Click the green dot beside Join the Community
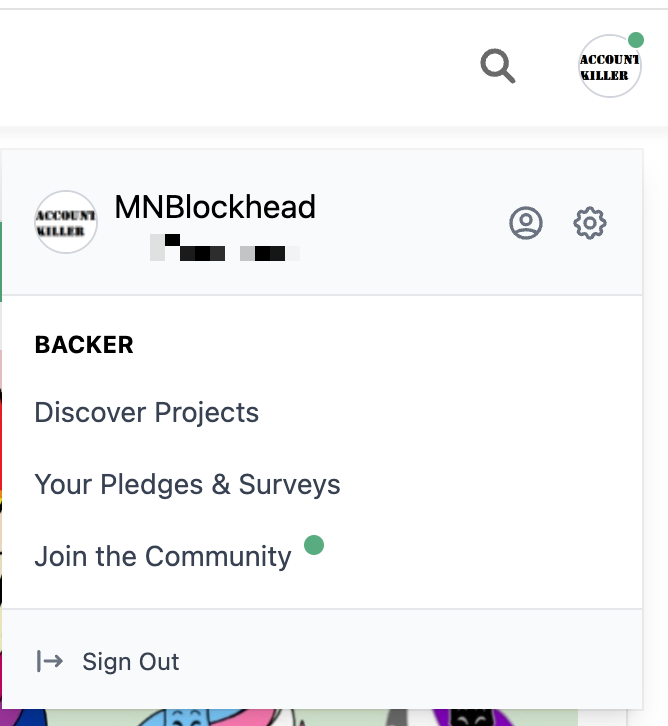 pos(314,544)
